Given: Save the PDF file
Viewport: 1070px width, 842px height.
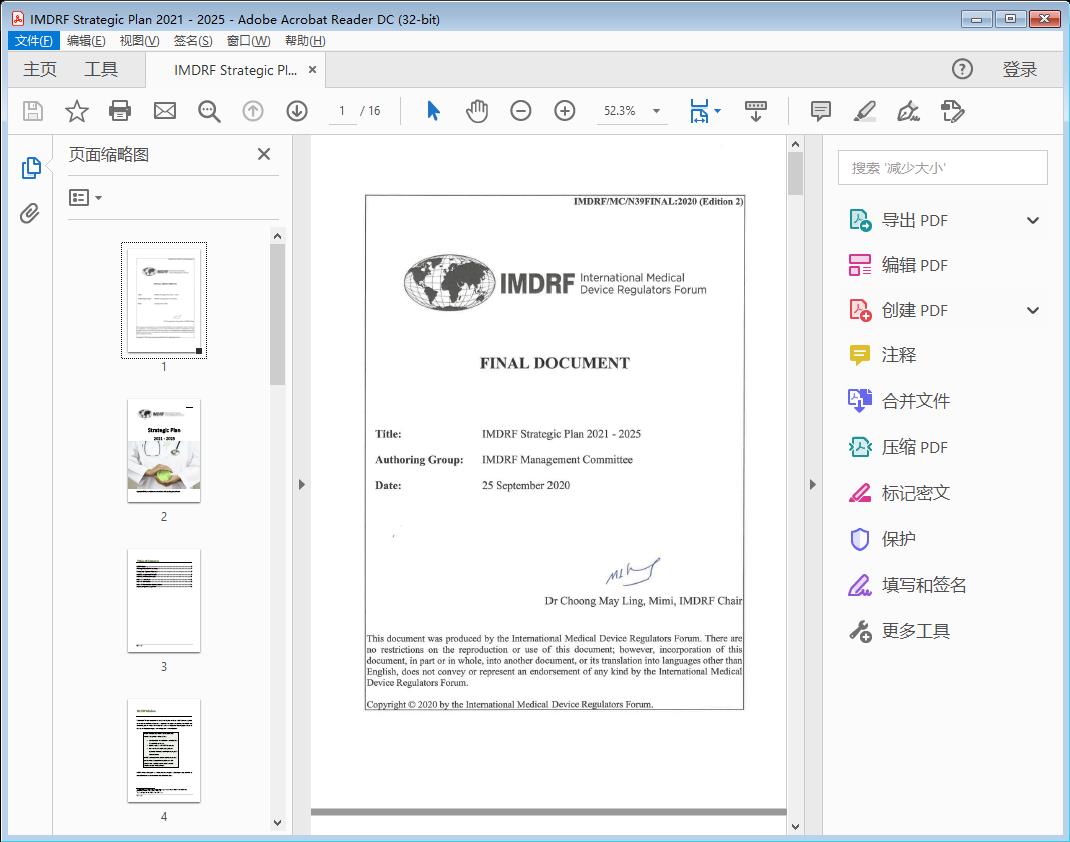Looking at the screenshot, I should (32, 111).
